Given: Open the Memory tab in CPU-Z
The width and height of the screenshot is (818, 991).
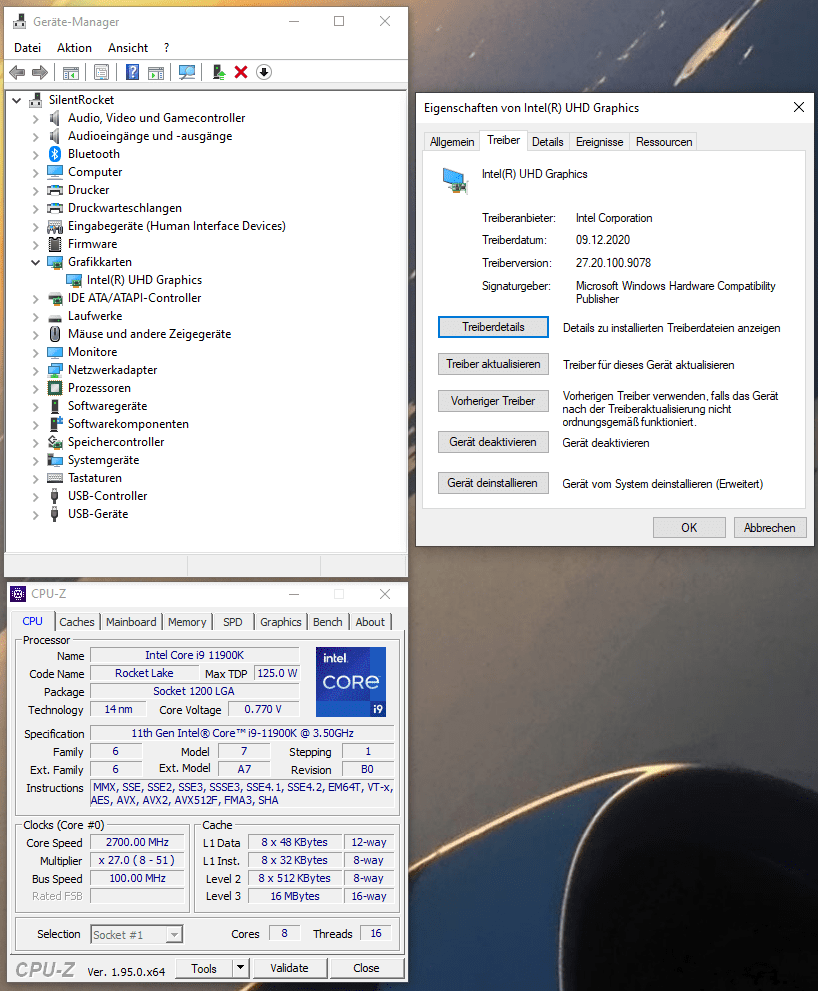Looking at the screenshot, I should click(187, 622).
